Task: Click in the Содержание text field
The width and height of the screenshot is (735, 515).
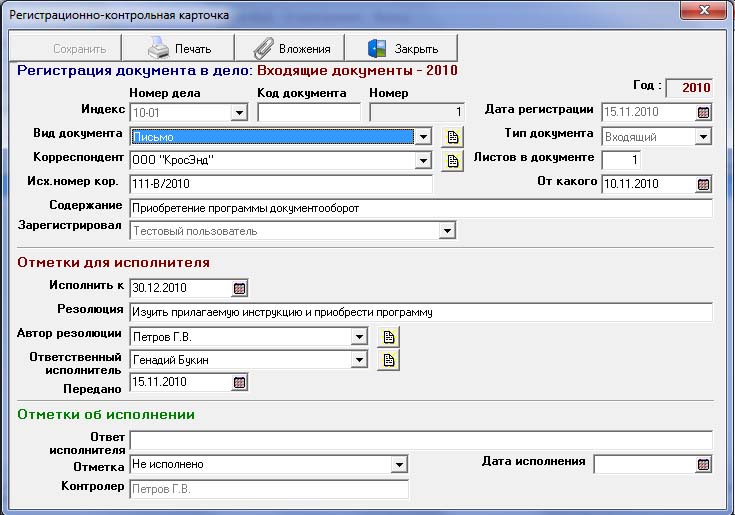Action: (x=420, y=208)
